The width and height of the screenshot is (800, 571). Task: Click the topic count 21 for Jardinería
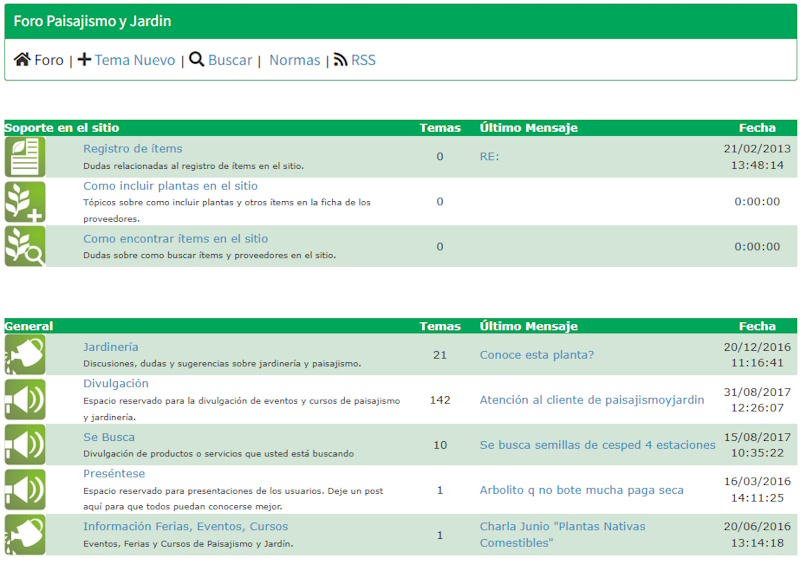click(440, 355)
